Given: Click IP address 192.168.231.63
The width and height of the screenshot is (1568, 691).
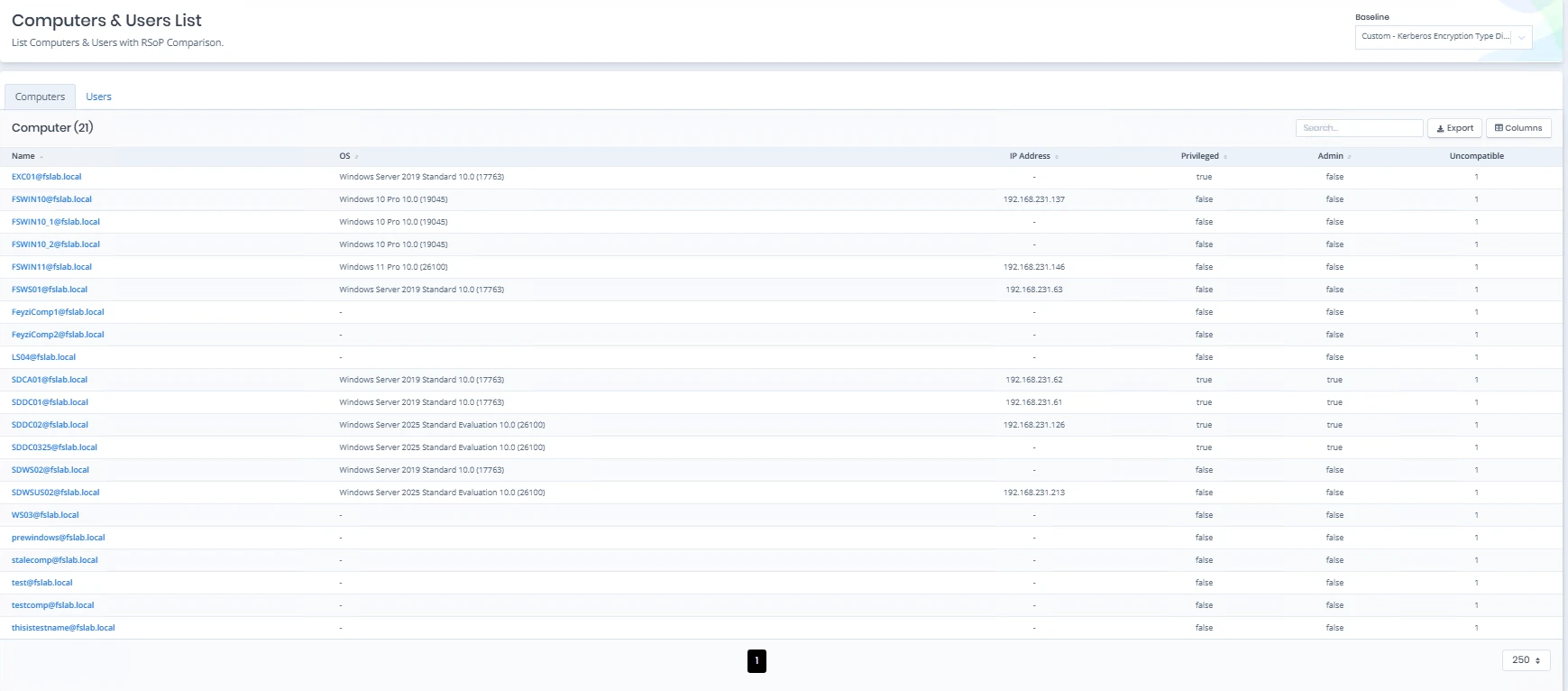Looking at the screenshot, I should pos(1034,290).
